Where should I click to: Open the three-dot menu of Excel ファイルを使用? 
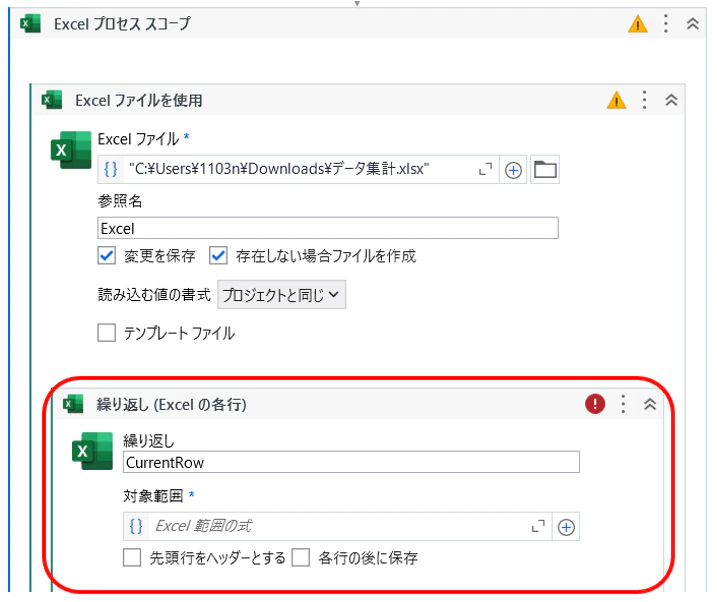tap(644, 100)
